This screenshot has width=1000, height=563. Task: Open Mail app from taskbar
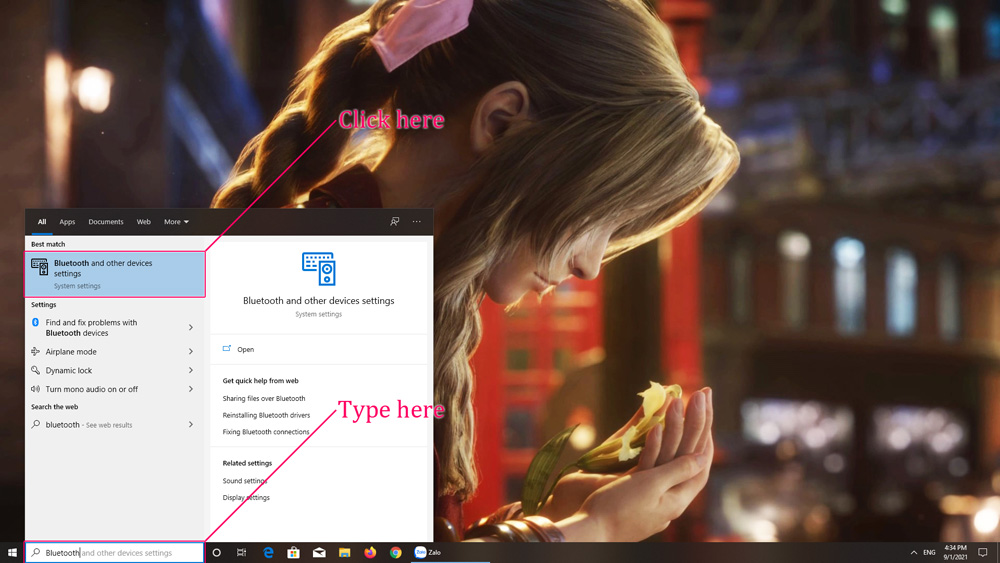pyautogui.click(x=319, y=553)
